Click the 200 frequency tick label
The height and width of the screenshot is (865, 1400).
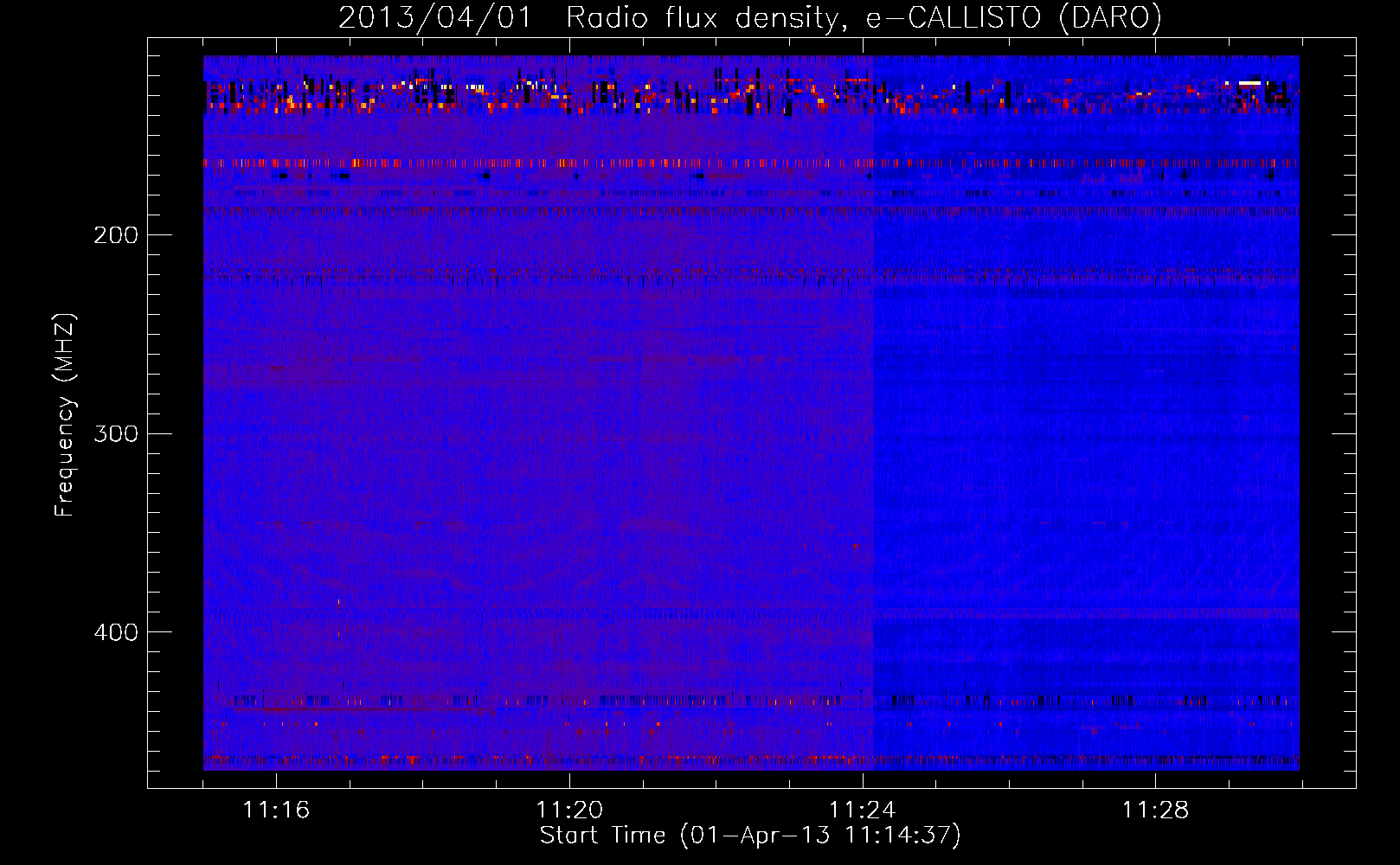[116, 235]
